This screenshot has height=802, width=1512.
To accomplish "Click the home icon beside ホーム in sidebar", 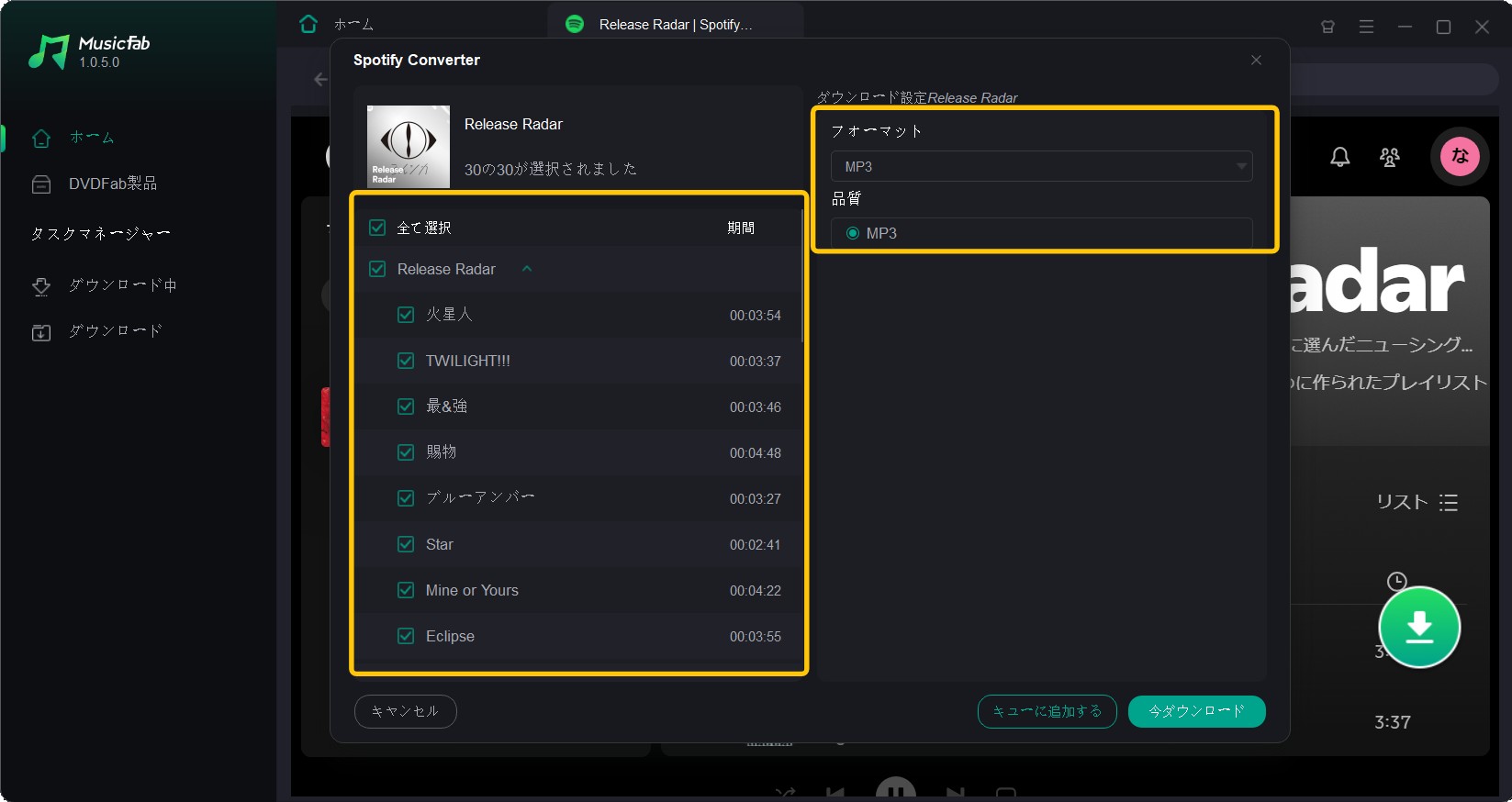I will (41, 138).
